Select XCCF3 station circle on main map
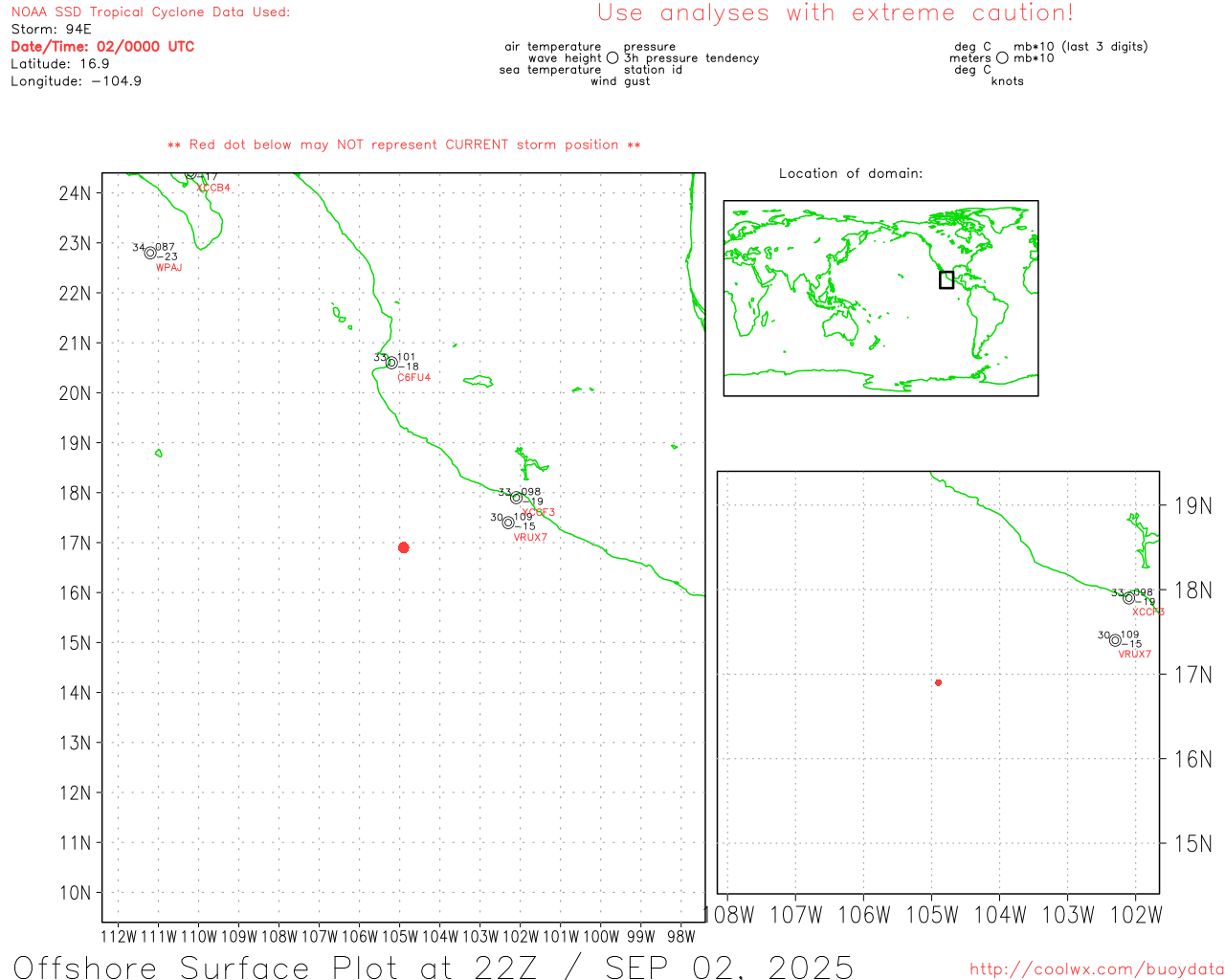Viewport: 1225px width, 980px height. [516, 498]
